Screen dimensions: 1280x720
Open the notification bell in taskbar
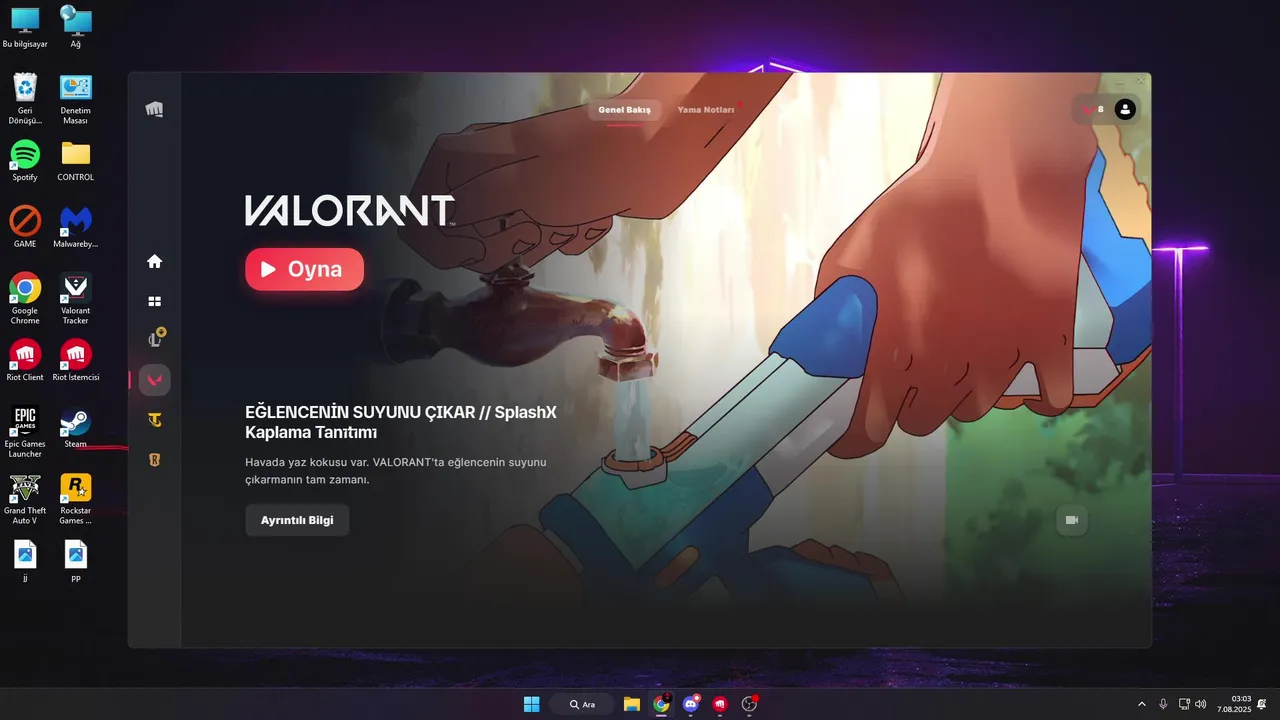pyautogui.click(x=1262, y=704)
